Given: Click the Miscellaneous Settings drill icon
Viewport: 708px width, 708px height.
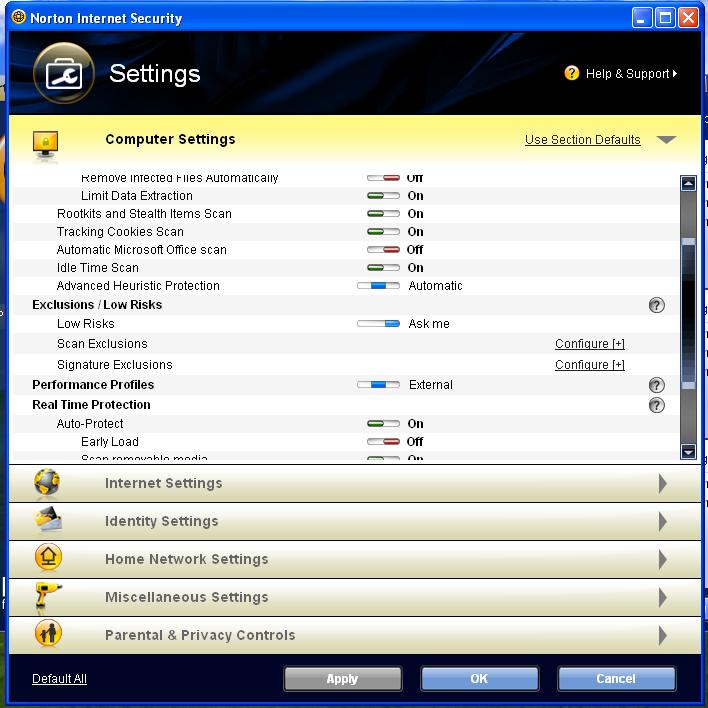Looking at the screenshot, I should click(47, 597).
